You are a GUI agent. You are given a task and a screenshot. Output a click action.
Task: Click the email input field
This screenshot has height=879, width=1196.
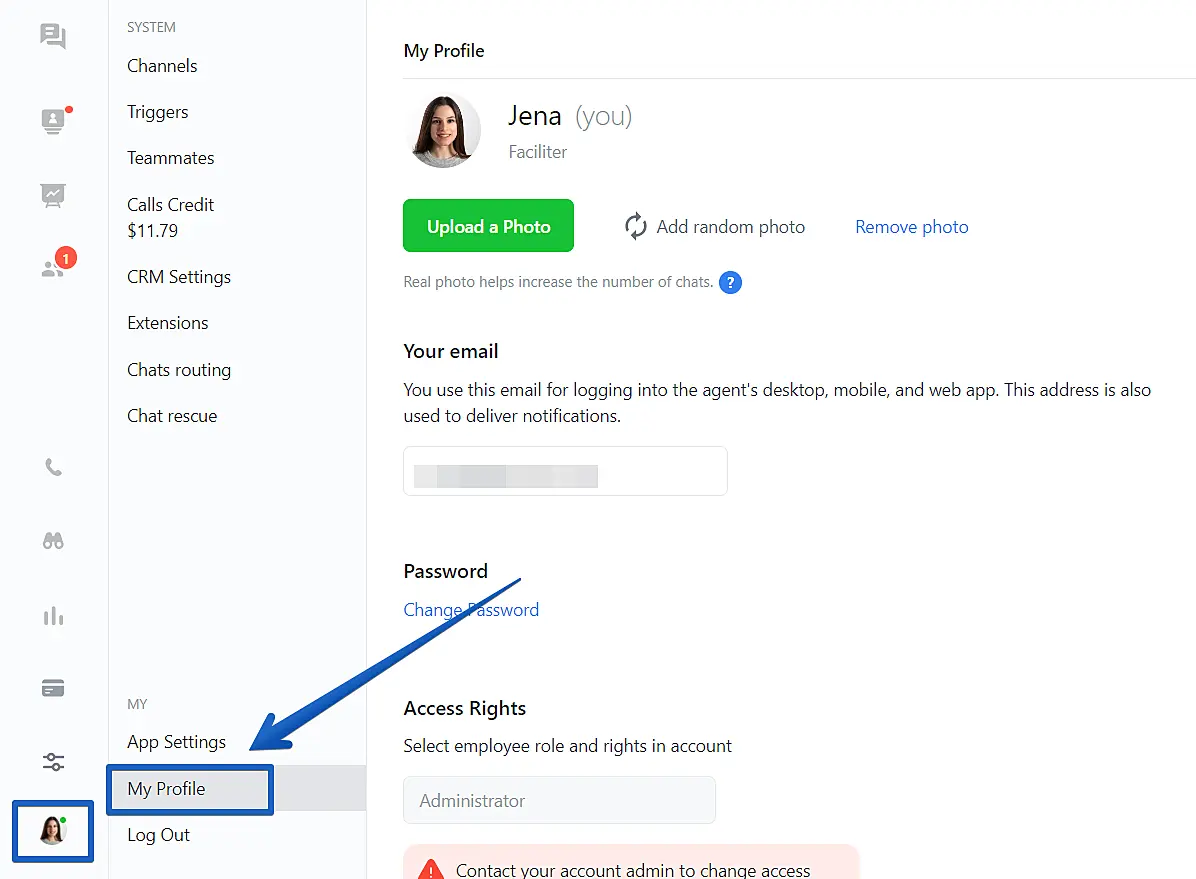(565, 471)
